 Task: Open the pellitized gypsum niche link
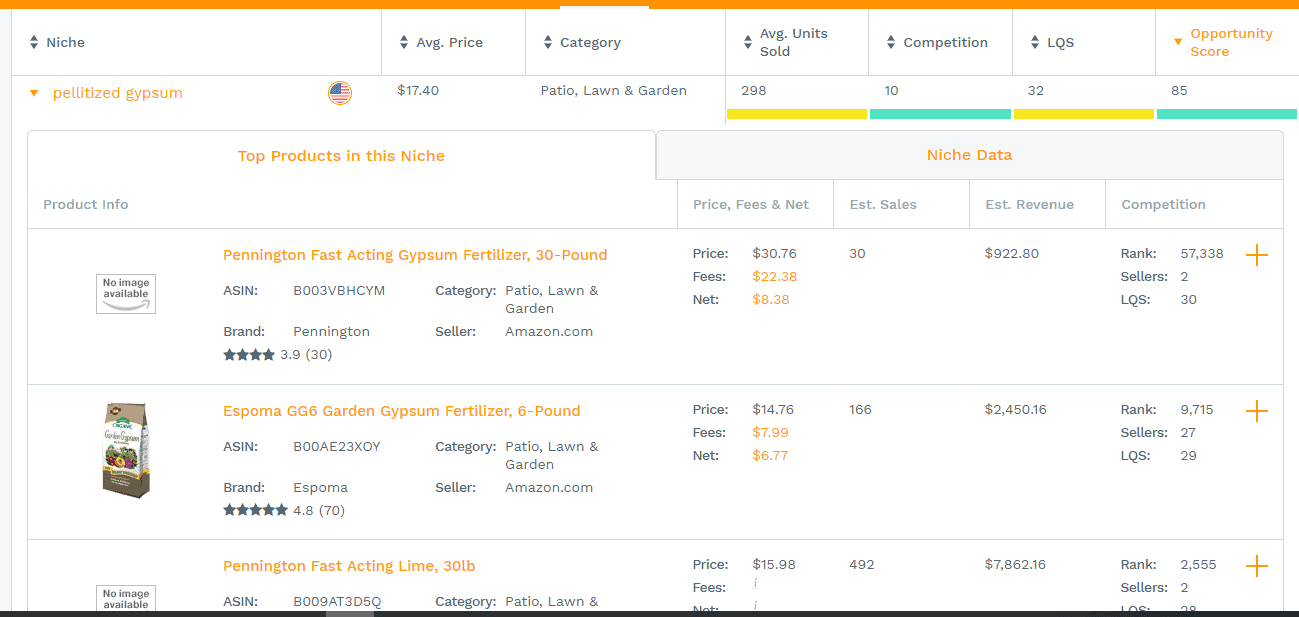click(x=118, y=93)
